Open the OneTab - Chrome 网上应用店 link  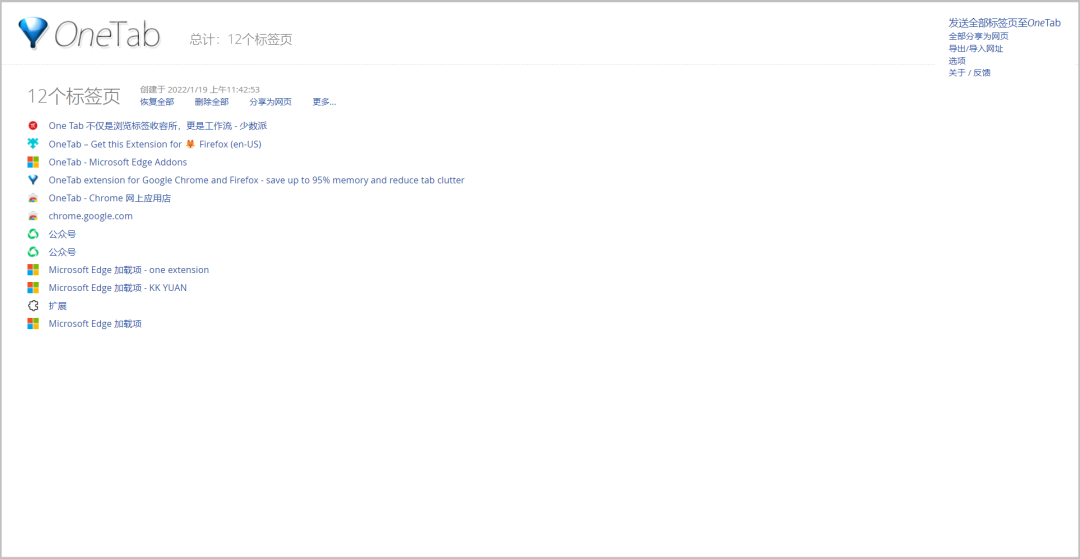pyautogui.click(x=110, y=198)
